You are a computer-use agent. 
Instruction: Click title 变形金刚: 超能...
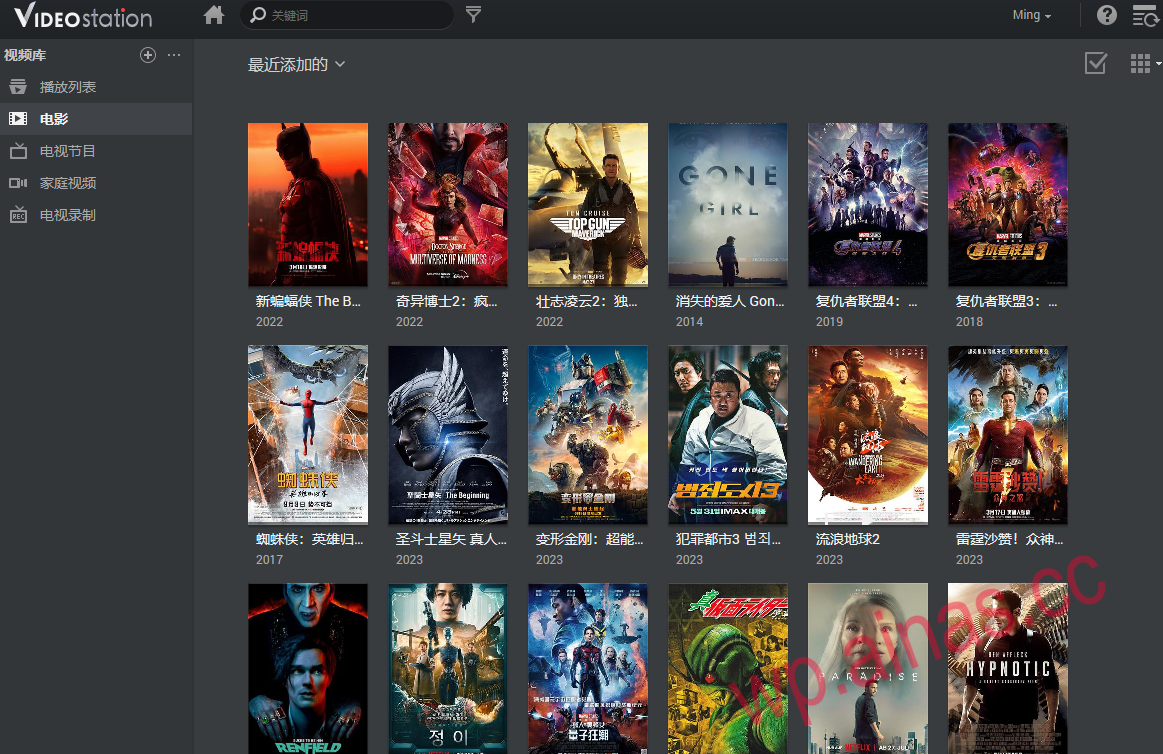click(x=589, y=539)
